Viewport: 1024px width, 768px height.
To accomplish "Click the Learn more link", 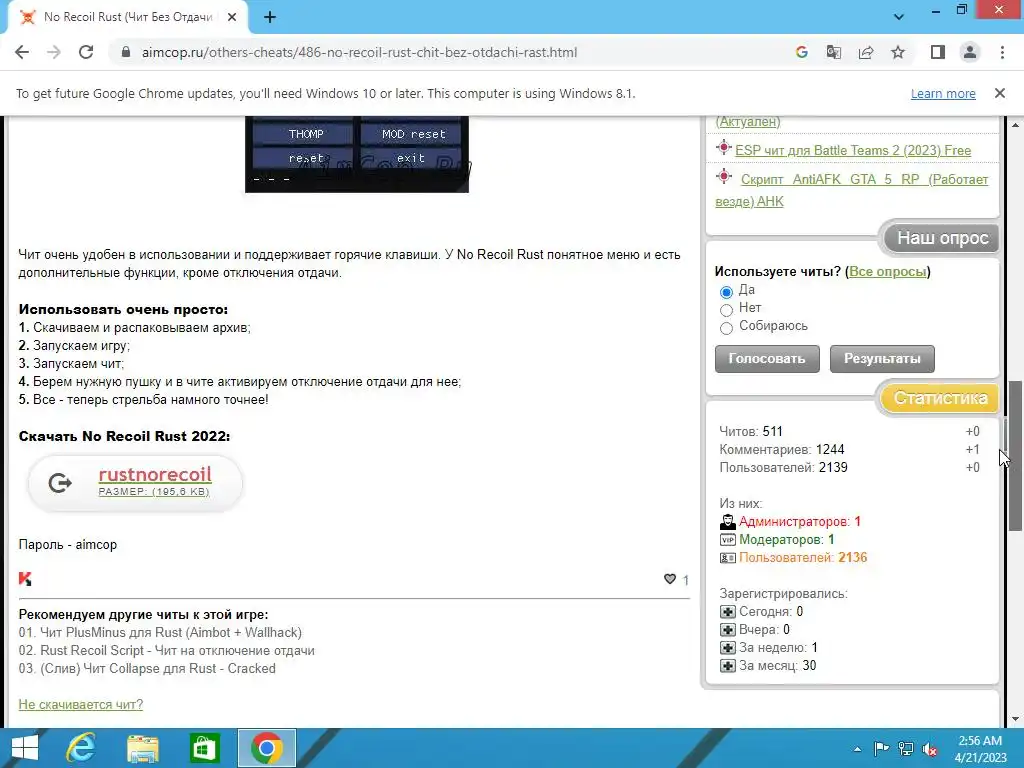I will tap(943, 93).
